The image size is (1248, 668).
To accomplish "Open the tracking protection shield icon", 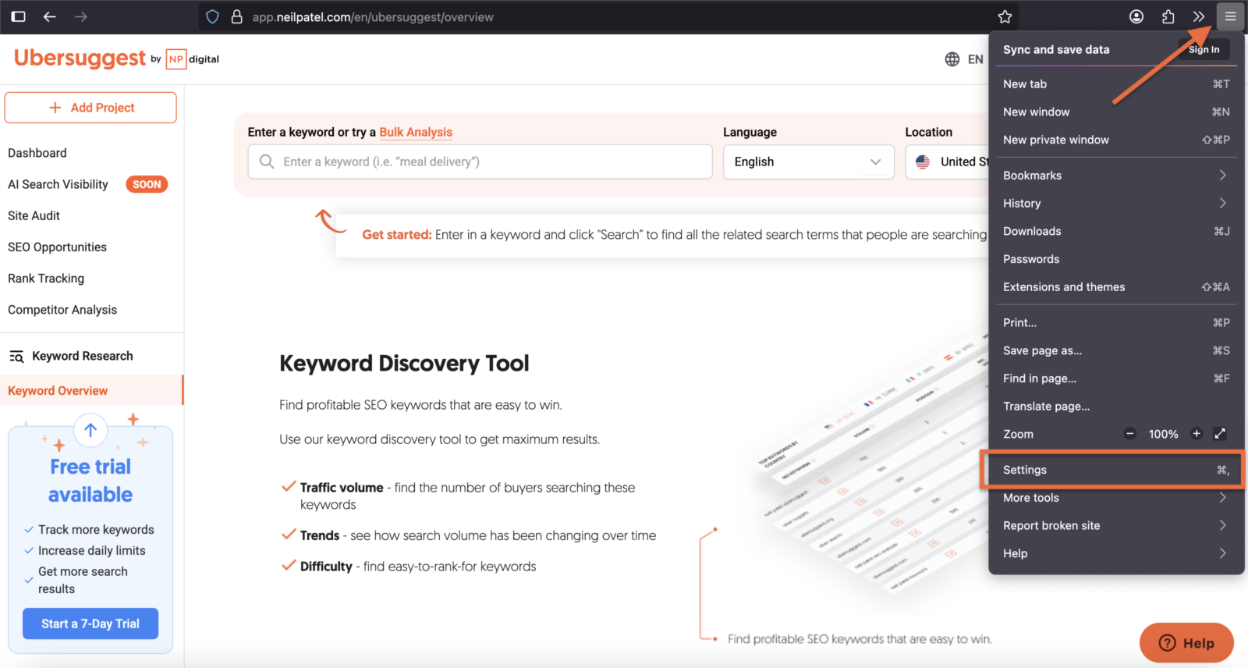I will pyautogui.click(x=212, y=17).
